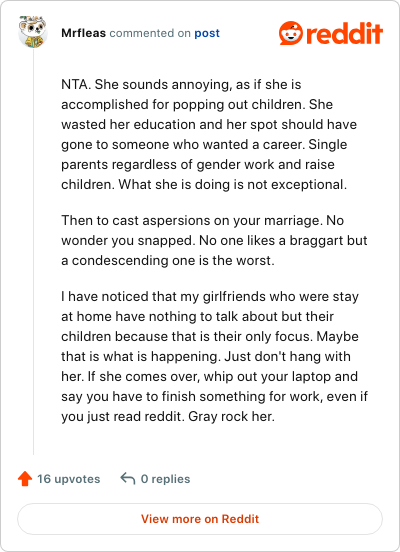
Task: Click the sentence "Gray rock her."
Action: click(x=231, y=416)
